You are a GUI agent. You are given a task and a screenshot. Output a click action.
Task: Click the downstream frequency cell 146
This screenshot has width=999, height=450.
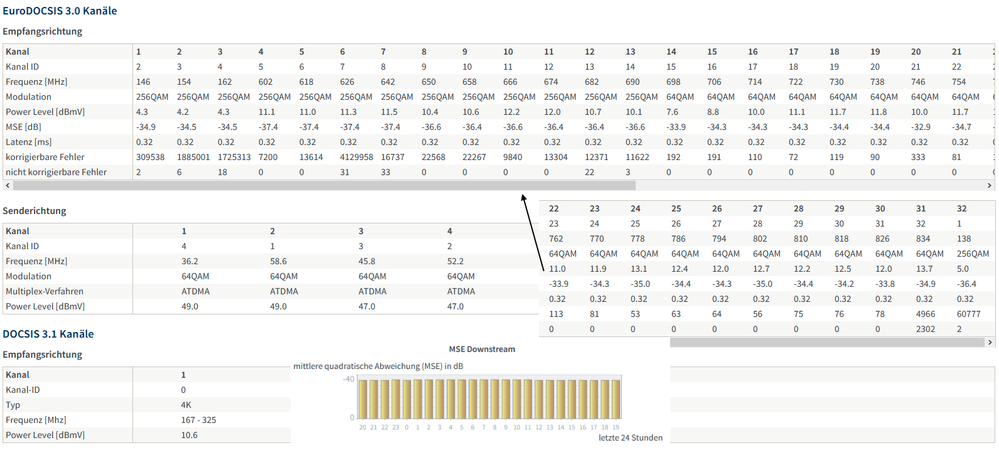[143, 82]
